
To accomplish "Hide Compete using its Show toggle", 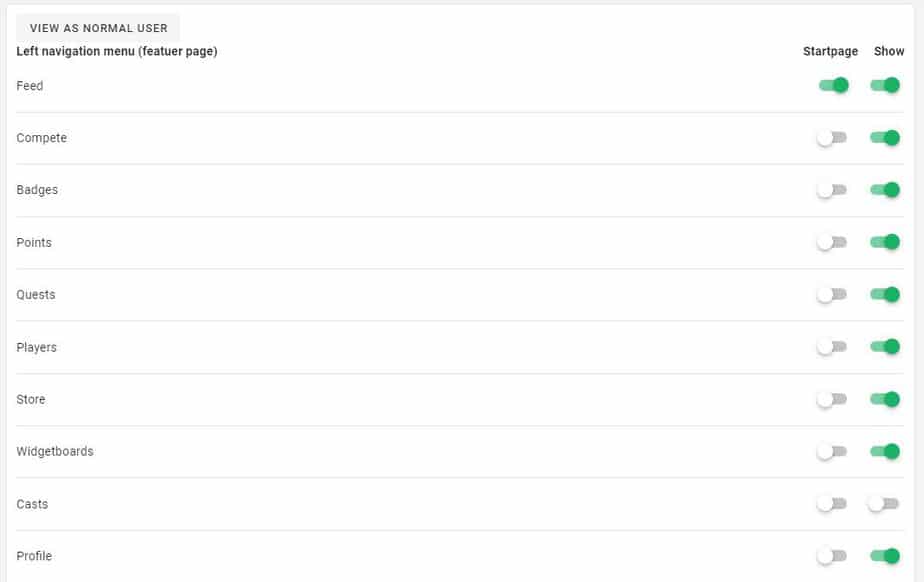I will [885, 138].
